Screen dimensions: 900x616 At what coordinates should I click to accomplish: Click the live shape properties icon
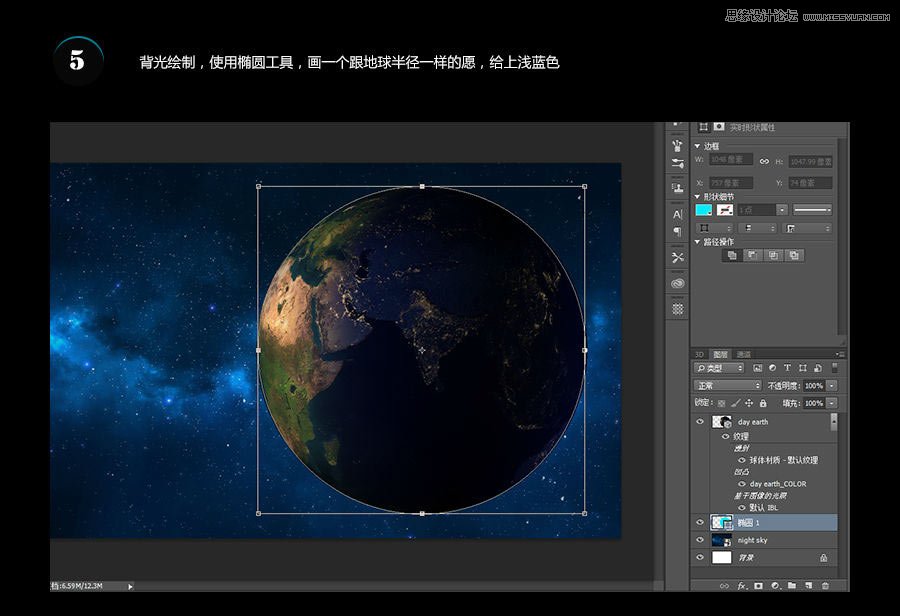point(703,127)
